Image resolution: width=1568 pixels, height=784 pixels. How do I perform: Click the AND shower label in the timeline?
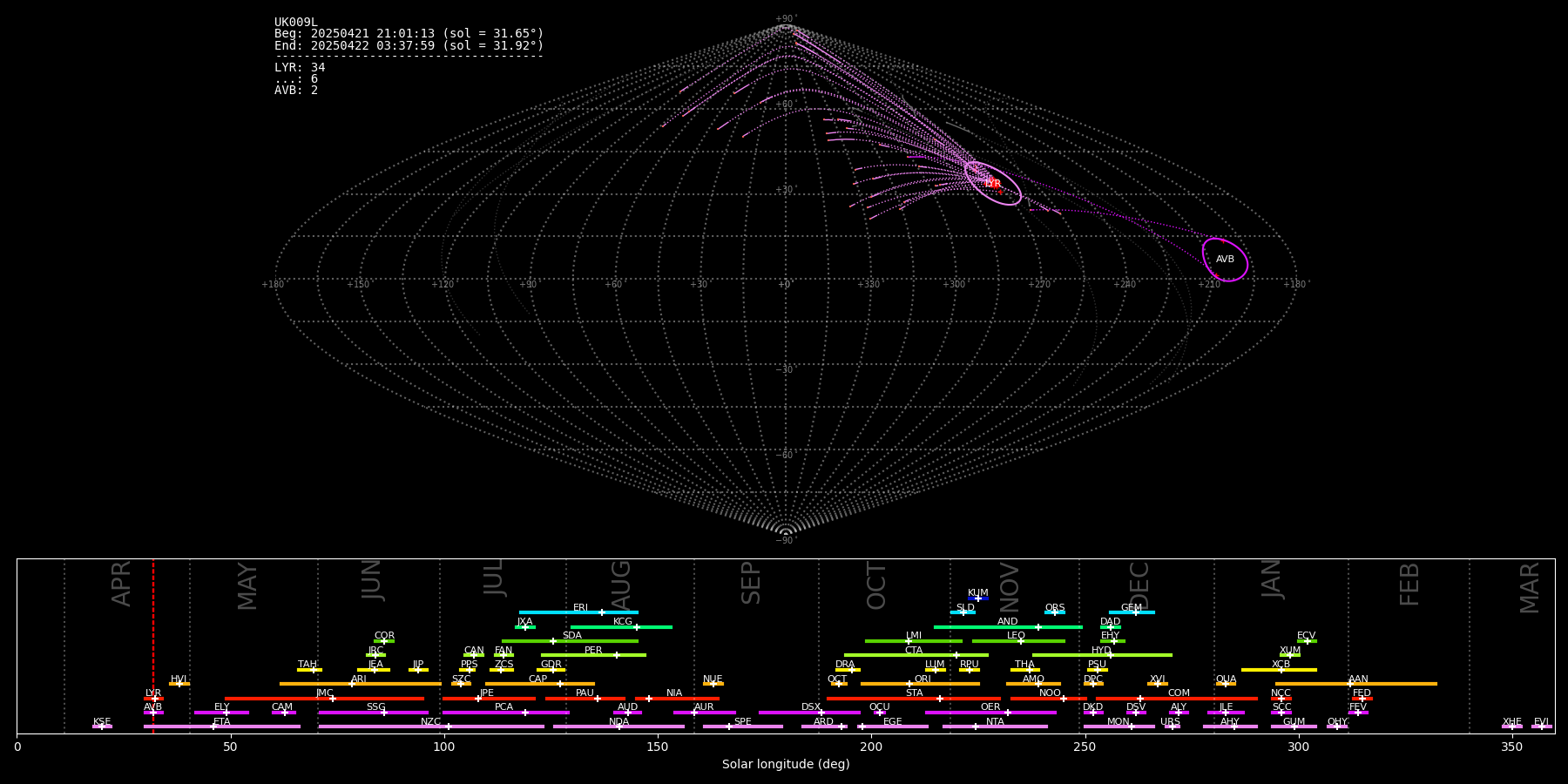pyautogui.click(x=1008, y=622)
